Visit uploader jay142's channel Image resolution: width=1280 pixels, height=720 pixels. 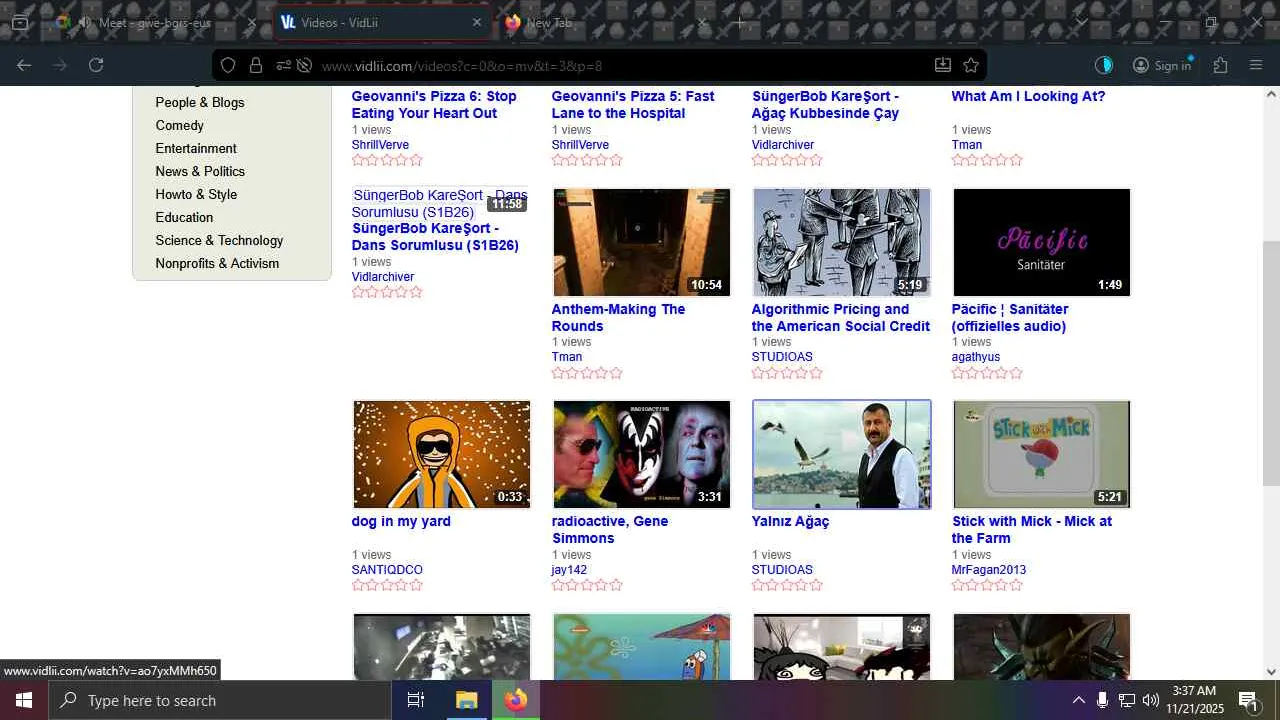pos(569,570)
